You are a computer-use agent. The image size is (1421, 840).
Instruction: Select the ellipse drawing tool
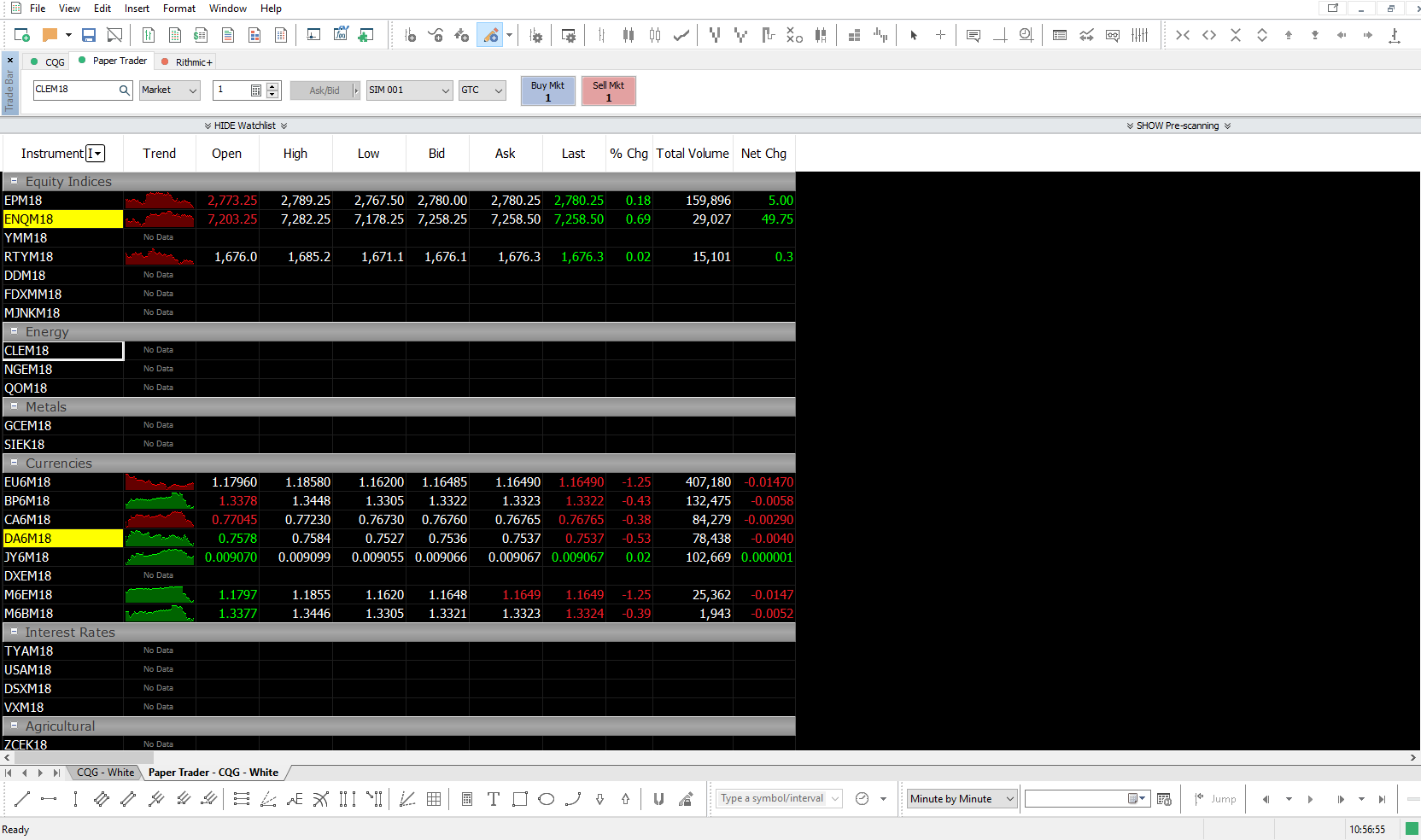pos(547,799)
